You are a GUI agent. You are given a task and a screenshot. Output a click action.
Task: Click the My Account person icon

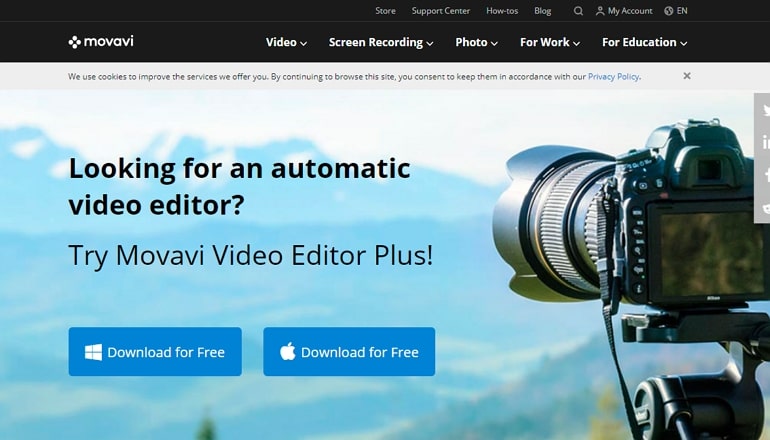600,11
